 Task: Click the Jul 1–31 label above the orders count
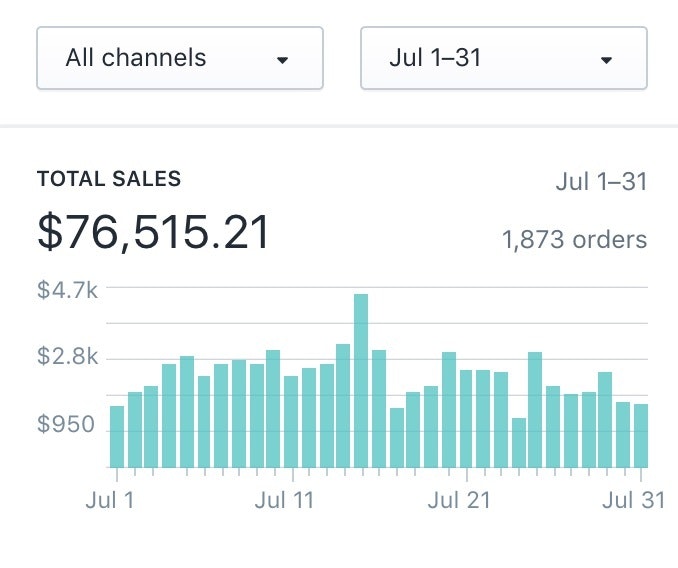point(601,182)
